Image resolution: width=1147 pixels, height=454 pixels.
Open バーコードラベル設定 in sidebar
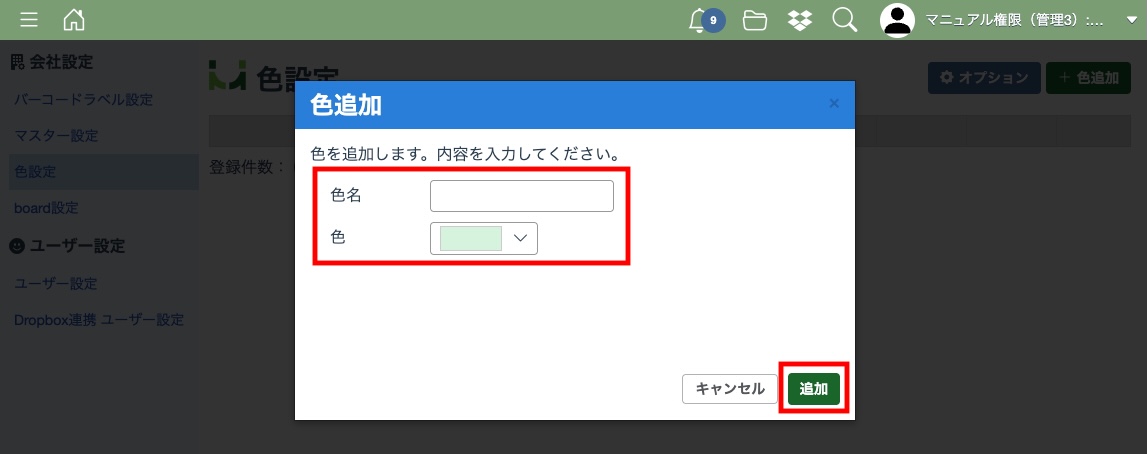coord(83,100)
